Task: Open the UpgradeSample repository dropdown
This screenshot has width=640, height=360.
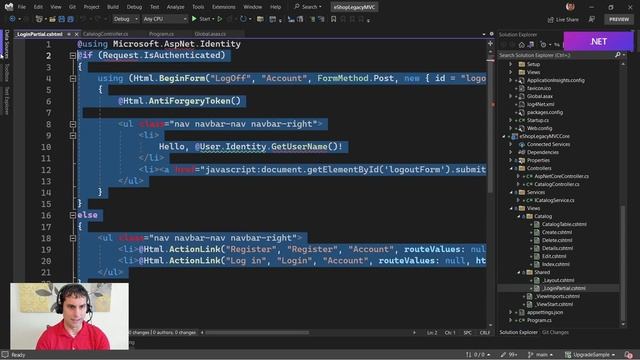Action: point(590,355)
